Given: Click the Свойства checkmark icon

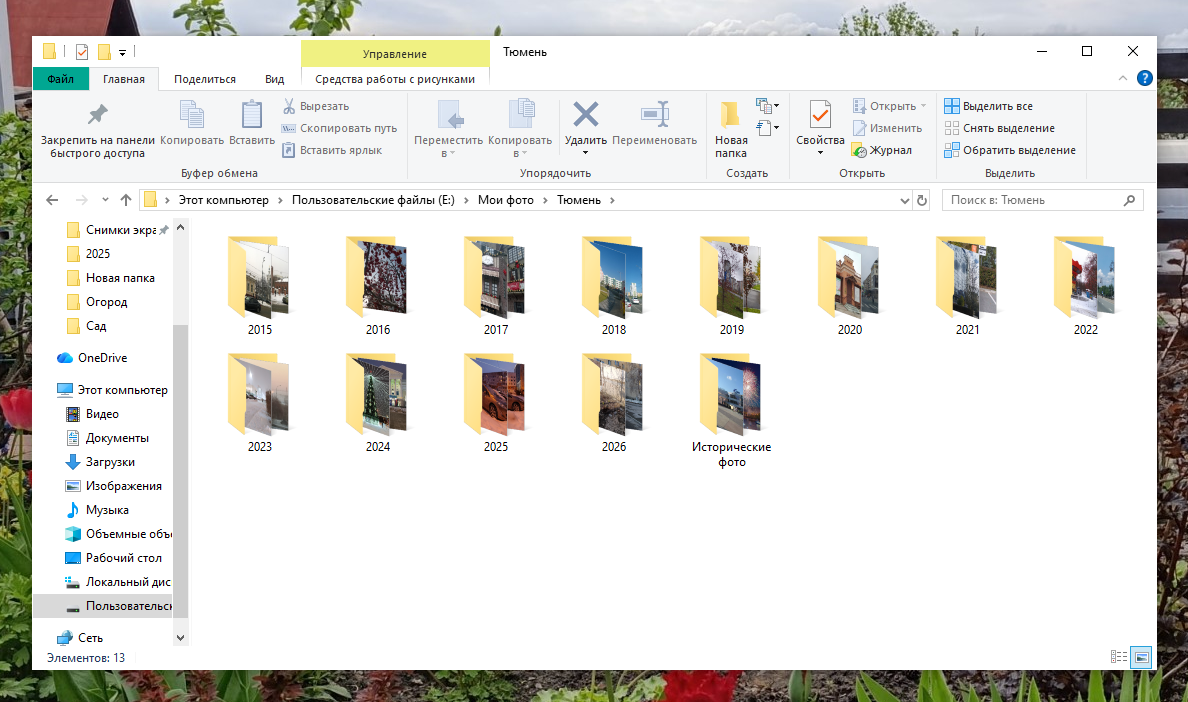Looking at the screenshot, I should coord(820,114).
